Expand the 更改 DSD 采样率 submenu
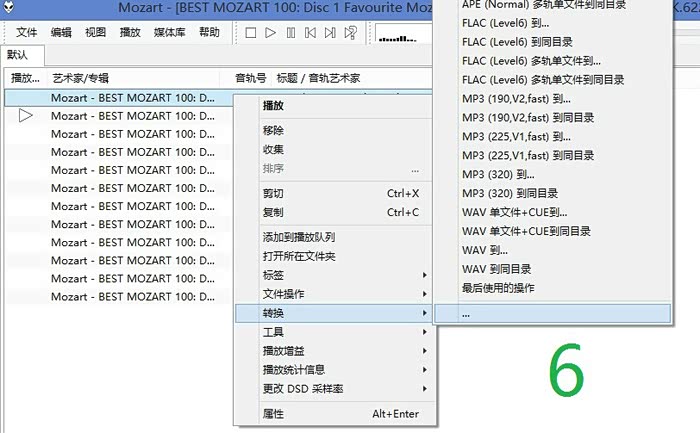700x433 pixels. (334, 389)
